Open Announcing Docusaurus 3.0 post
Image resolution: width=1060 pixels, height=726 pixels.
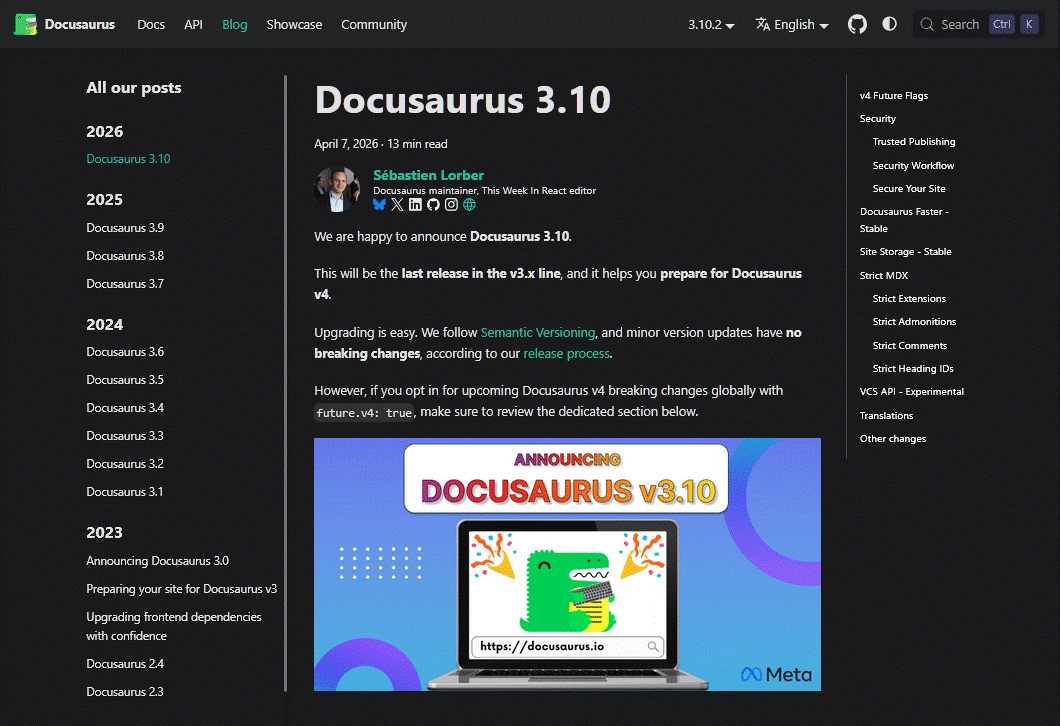pos(158,561)
